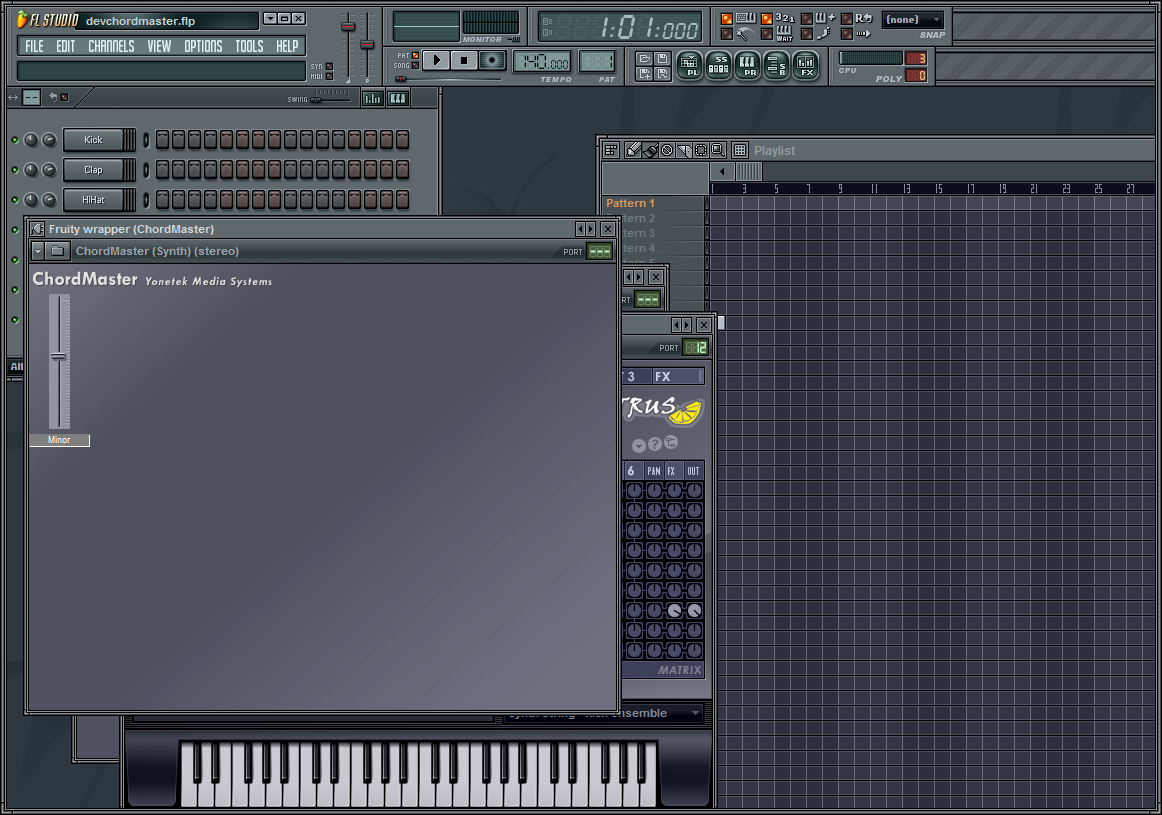This screenshot has width=1162, height=815.
Task: Open the VIEW menu
Action: [x=159, y=46]
